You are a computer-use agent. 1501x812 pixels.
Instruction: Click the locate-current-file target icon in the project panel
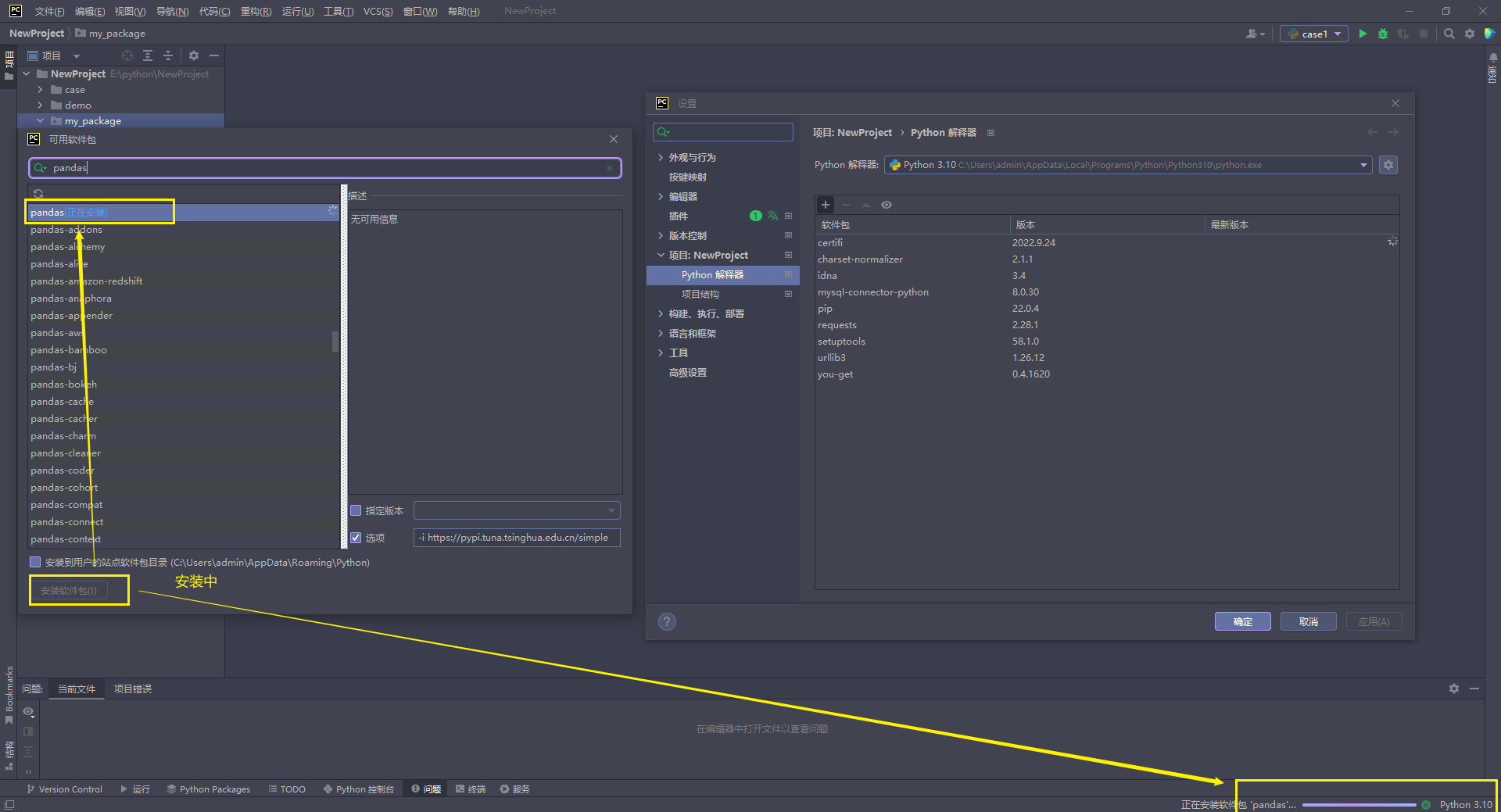127,55
